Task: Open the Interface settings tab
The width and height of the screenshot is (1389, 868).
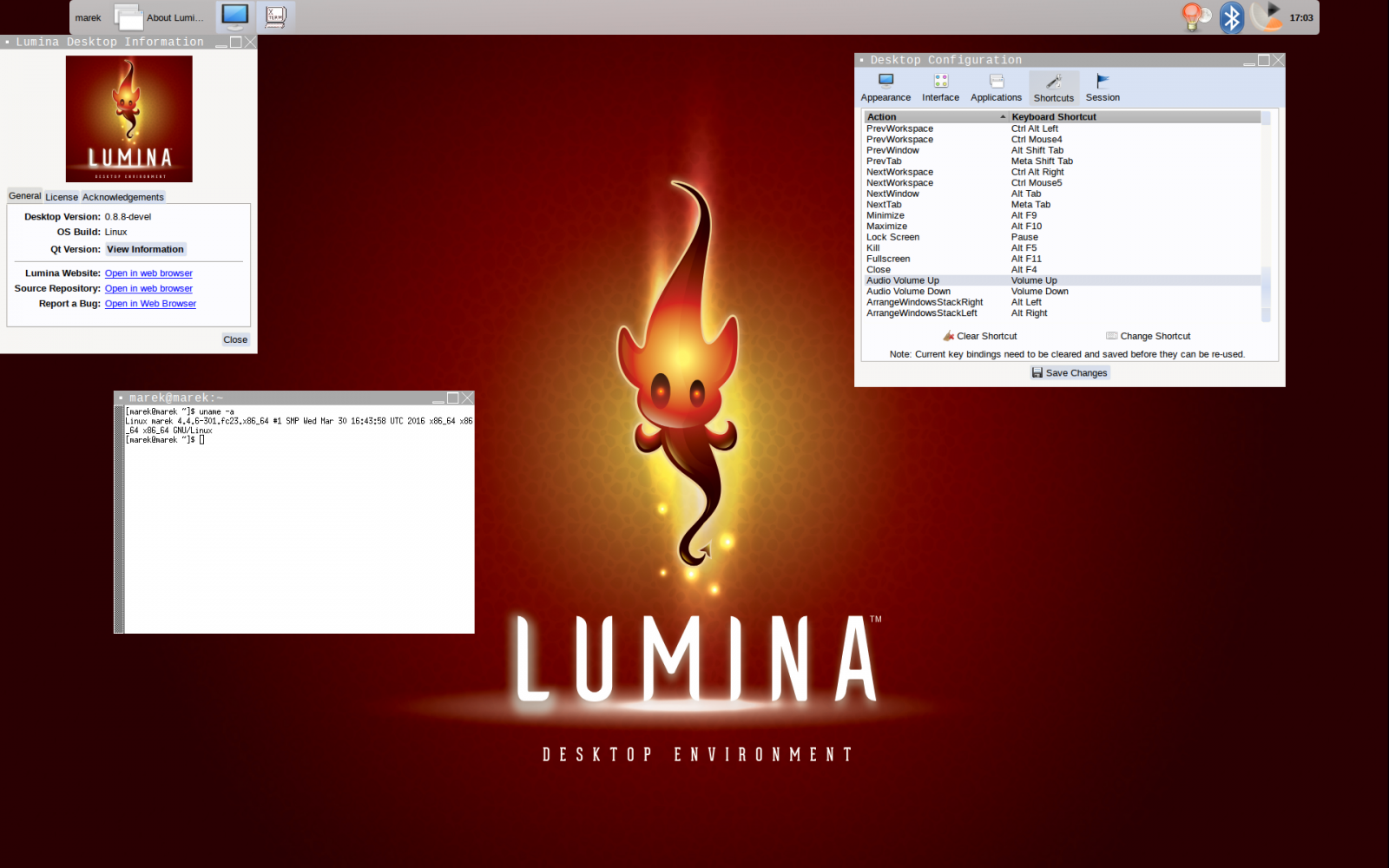Action: pyautogui.click(x=940, y=88)
